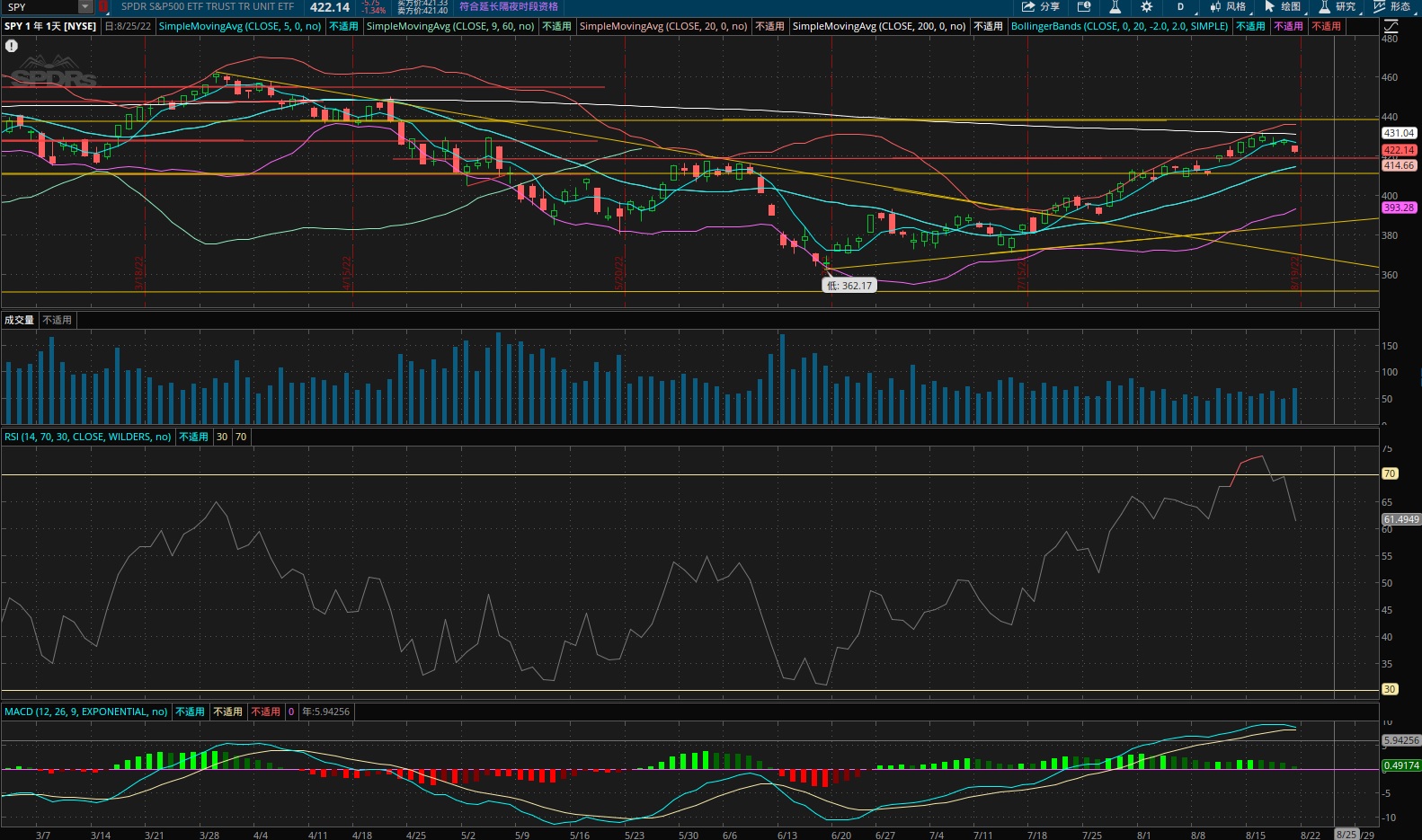Click the 5.94256 MACD axis bubble
This screenshot has width=1422, height=840.
[1400, 740]
